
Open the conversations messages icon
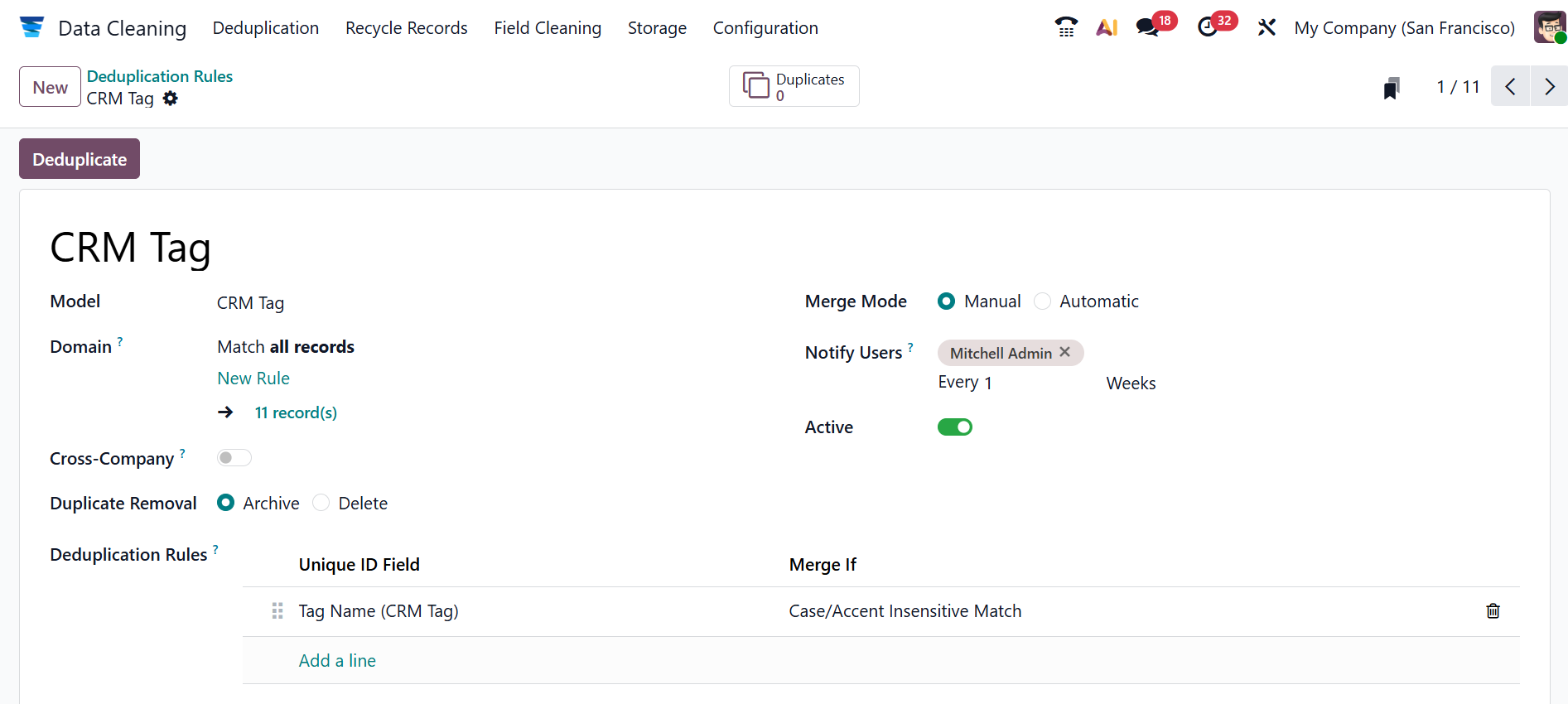coord(1148,27)
